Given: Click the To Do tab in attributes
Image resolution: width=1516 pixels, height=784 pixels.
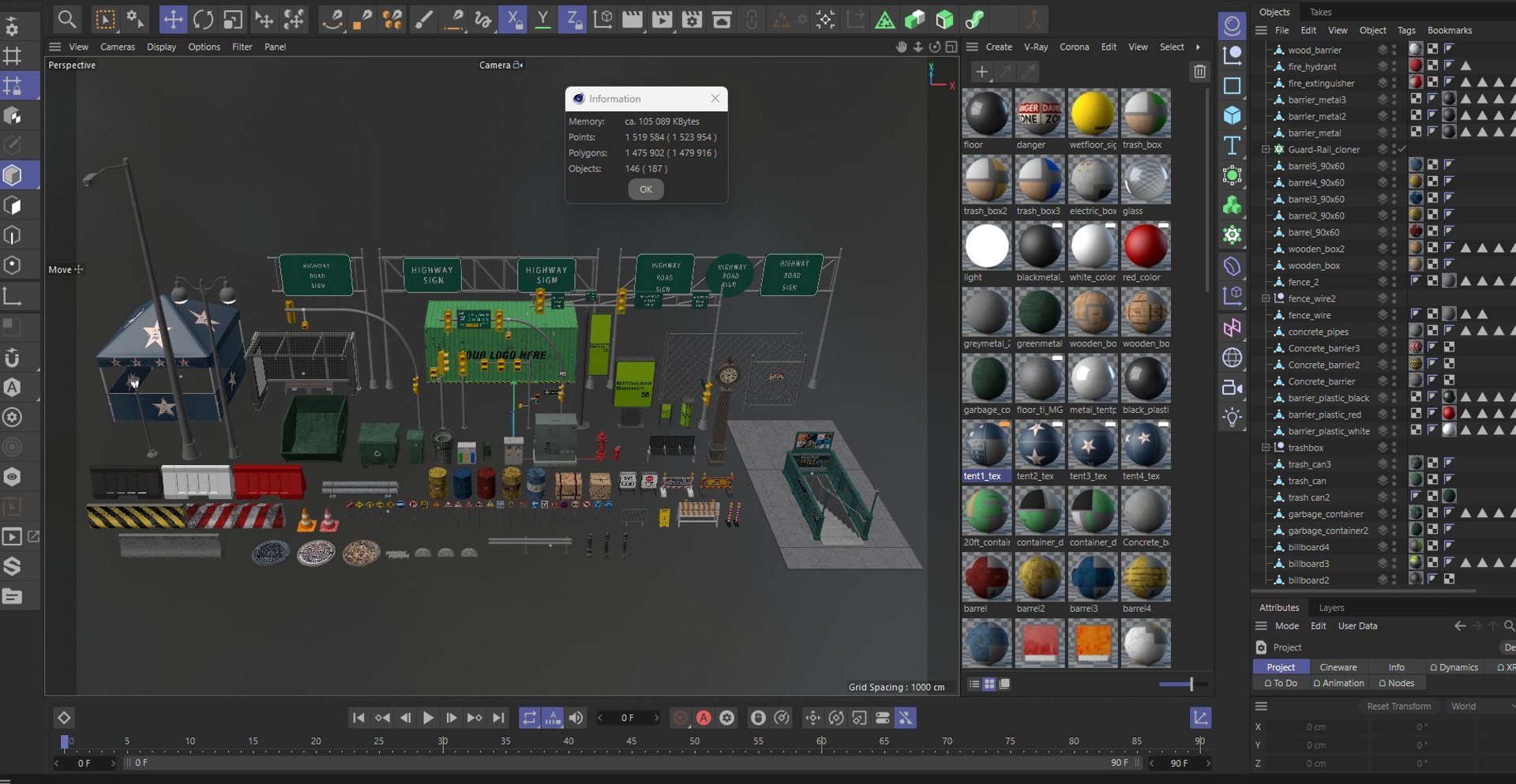Looking at the screenshot, I should click(x=1281, y=683).
